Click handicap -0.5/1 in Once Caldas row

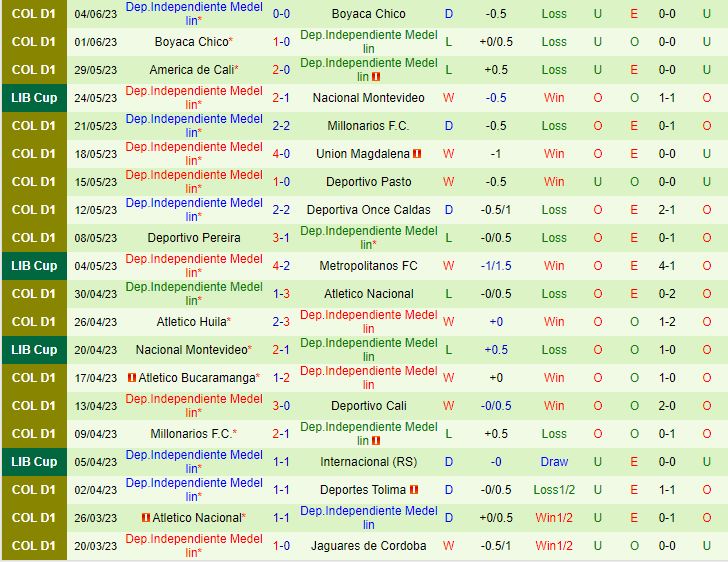click(496, 210)
